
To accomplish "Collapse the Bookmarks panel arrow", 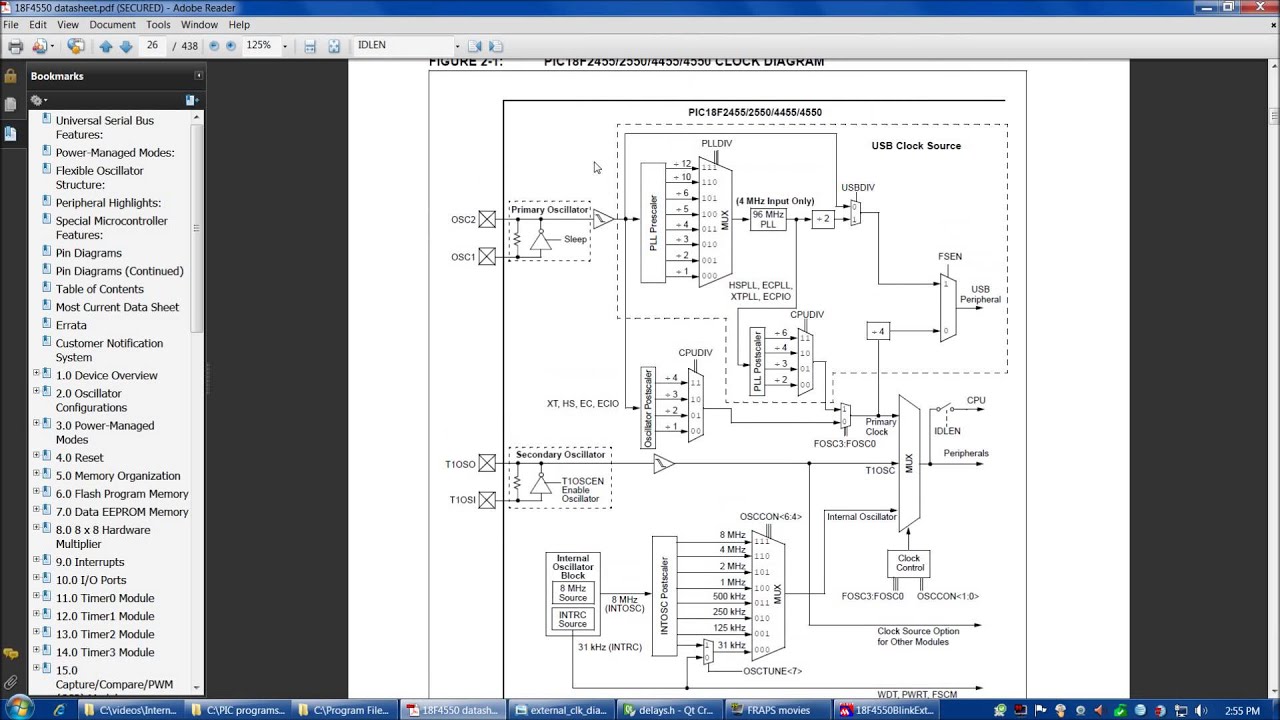I will click(x=198, y=76).
